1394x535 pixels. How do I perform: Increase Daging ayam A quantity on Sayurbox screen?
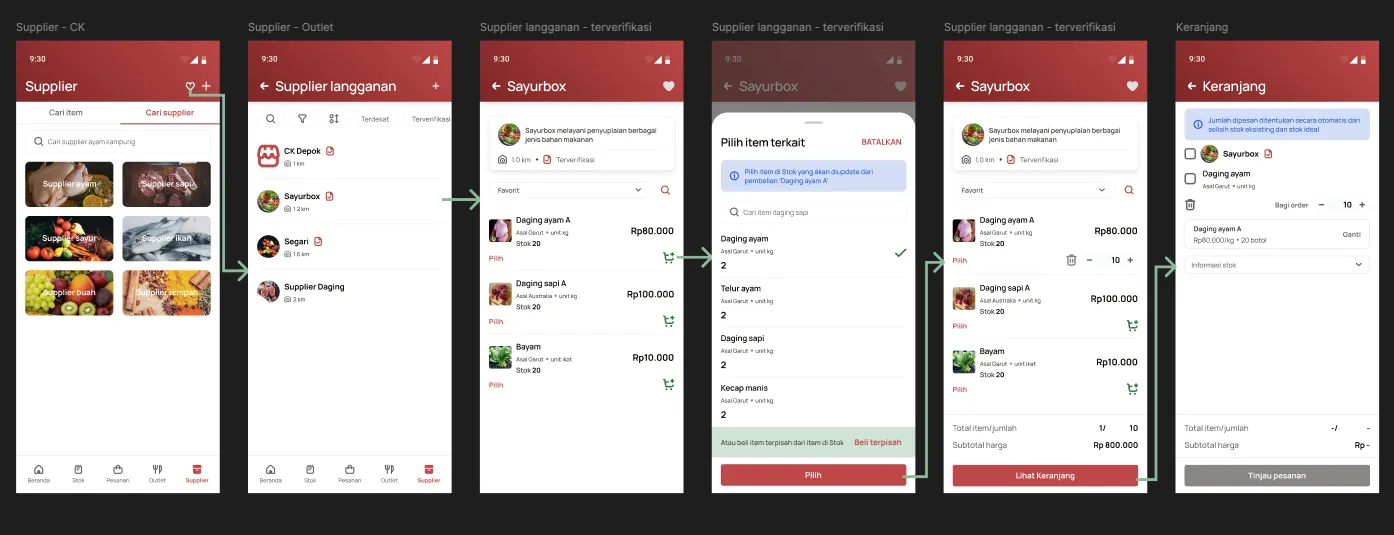coord(1130,260)
